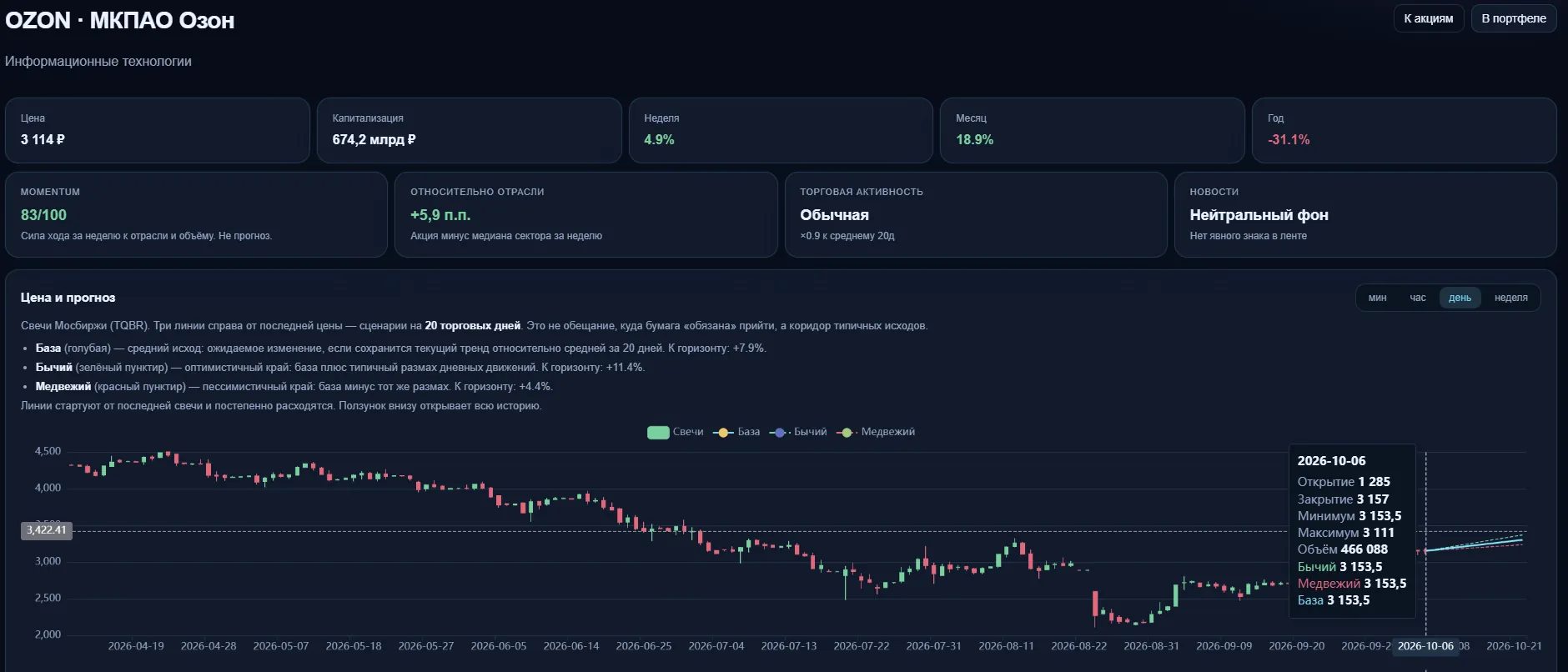Viewport: 1568px width, 672px height.
Task: Click the «В портфеле» portfolio button
Action: tap(1514, 18)
